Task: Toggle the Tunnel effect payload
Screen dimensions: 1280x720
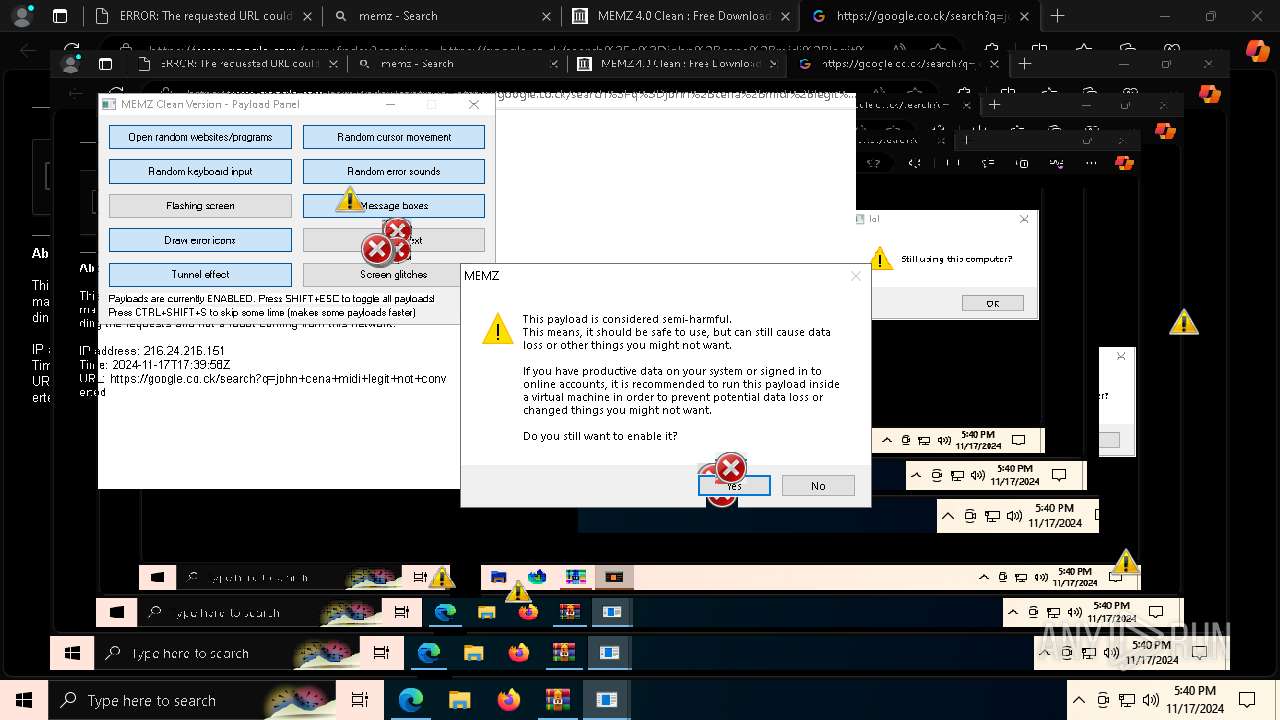Action: 200,274
